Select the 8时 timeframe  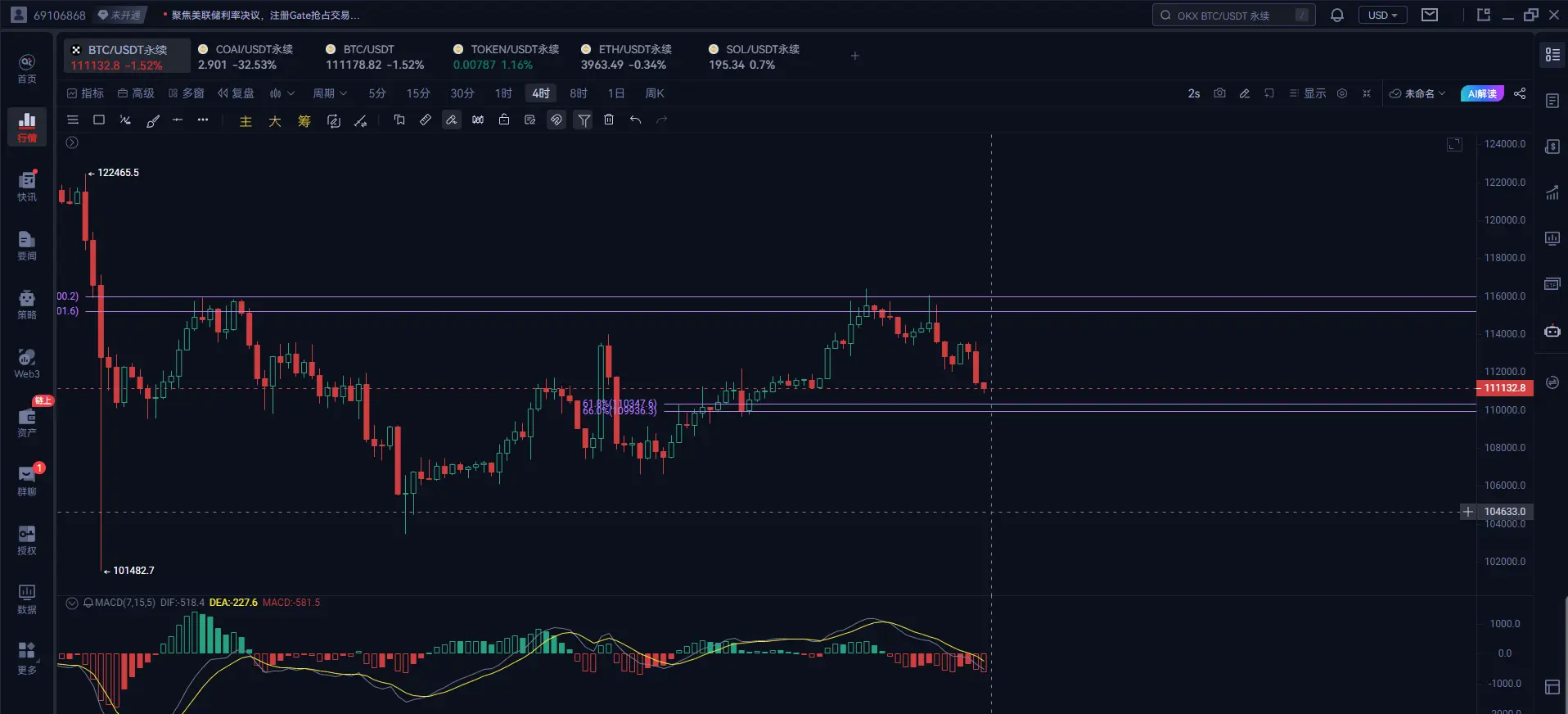[579, 93]
